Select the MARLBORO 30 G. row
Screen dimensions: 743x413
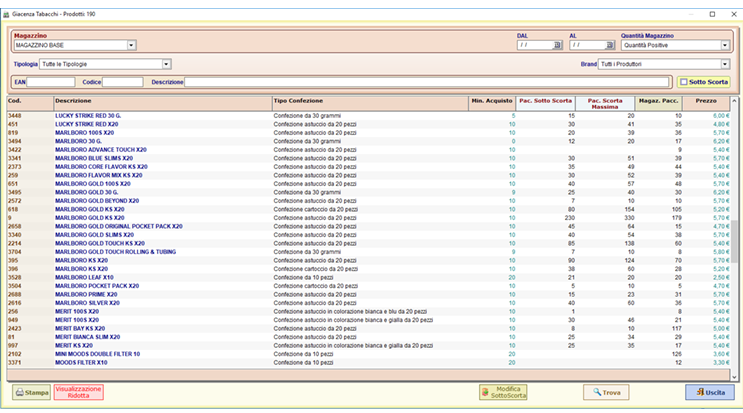click(368, 141)
